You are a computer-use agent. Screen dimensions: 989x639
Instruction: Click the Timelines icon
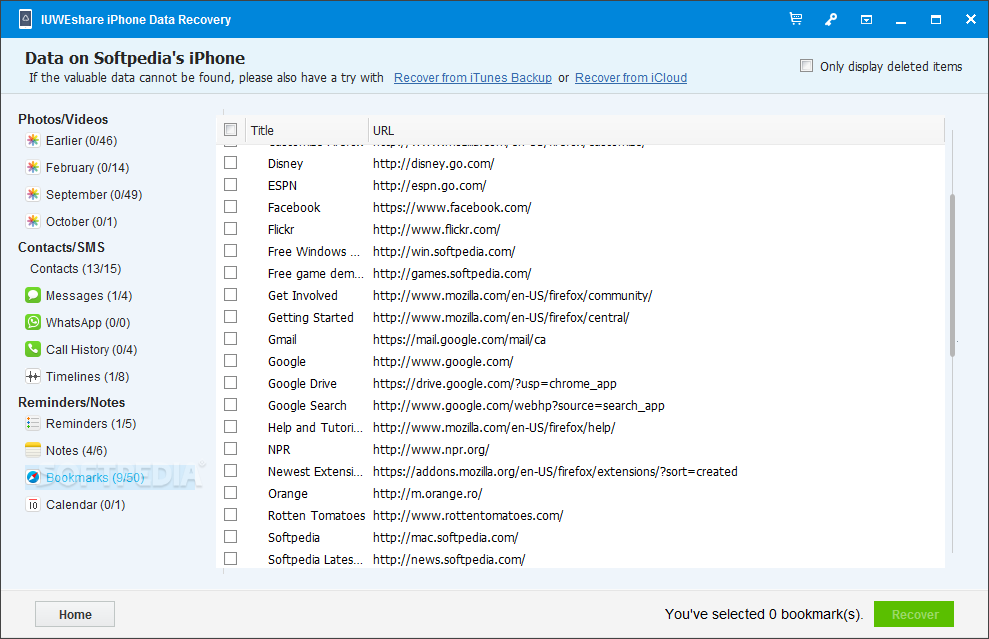point(33,377)
